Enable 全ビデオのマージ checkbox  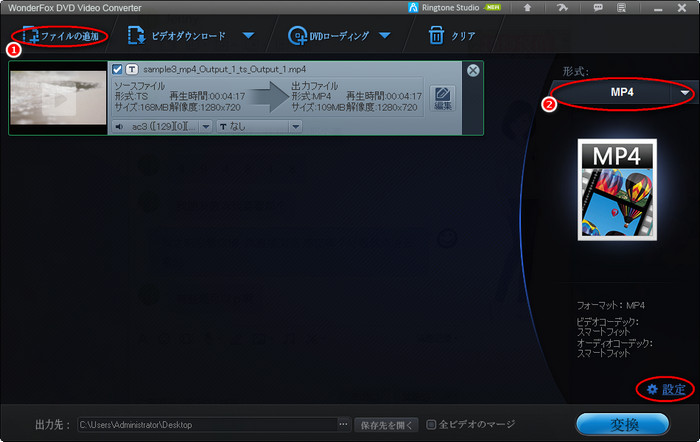tap(431, 424)
